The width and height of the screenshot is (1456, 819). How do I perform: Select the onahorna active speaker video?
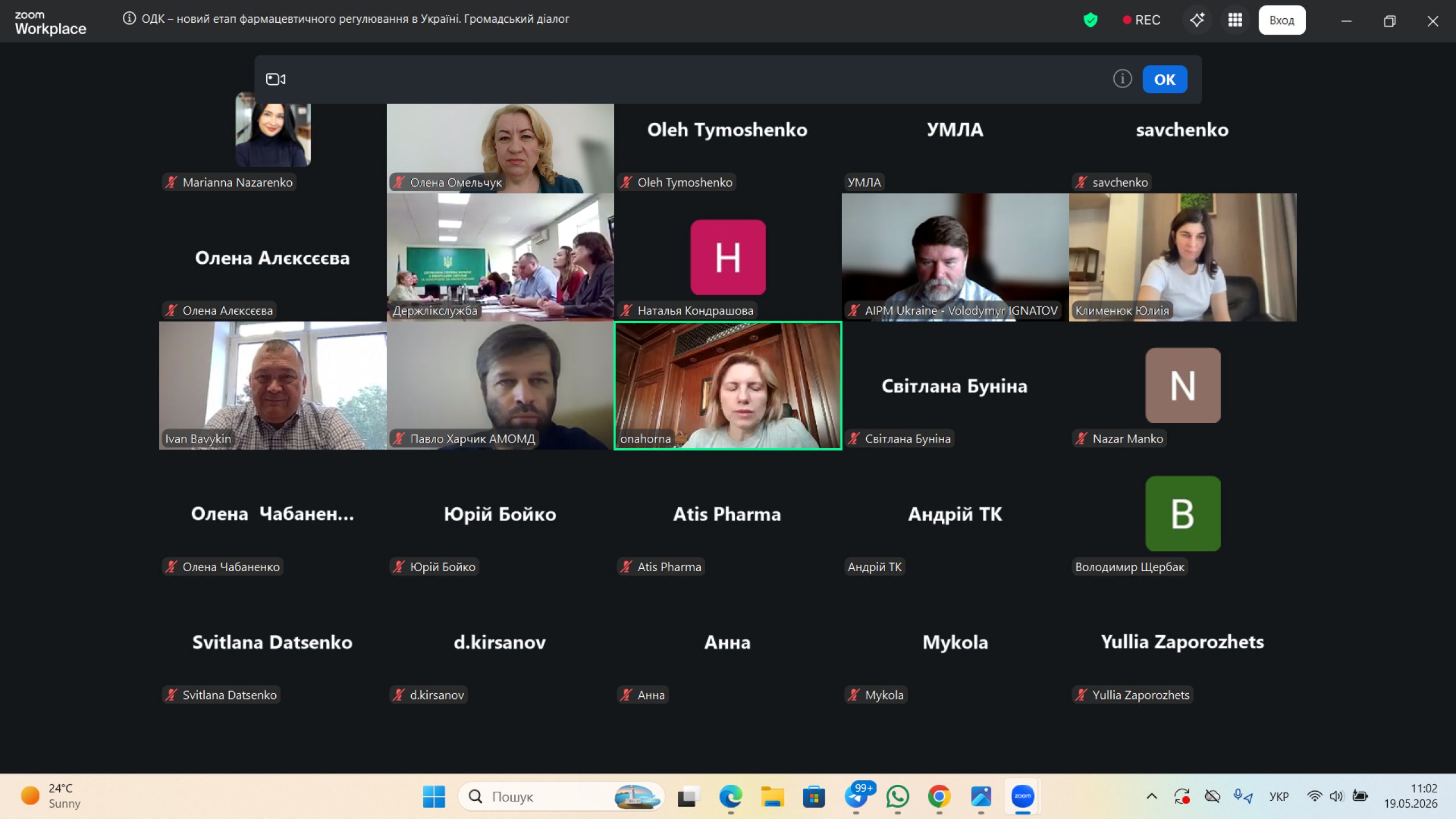[727, 386]
